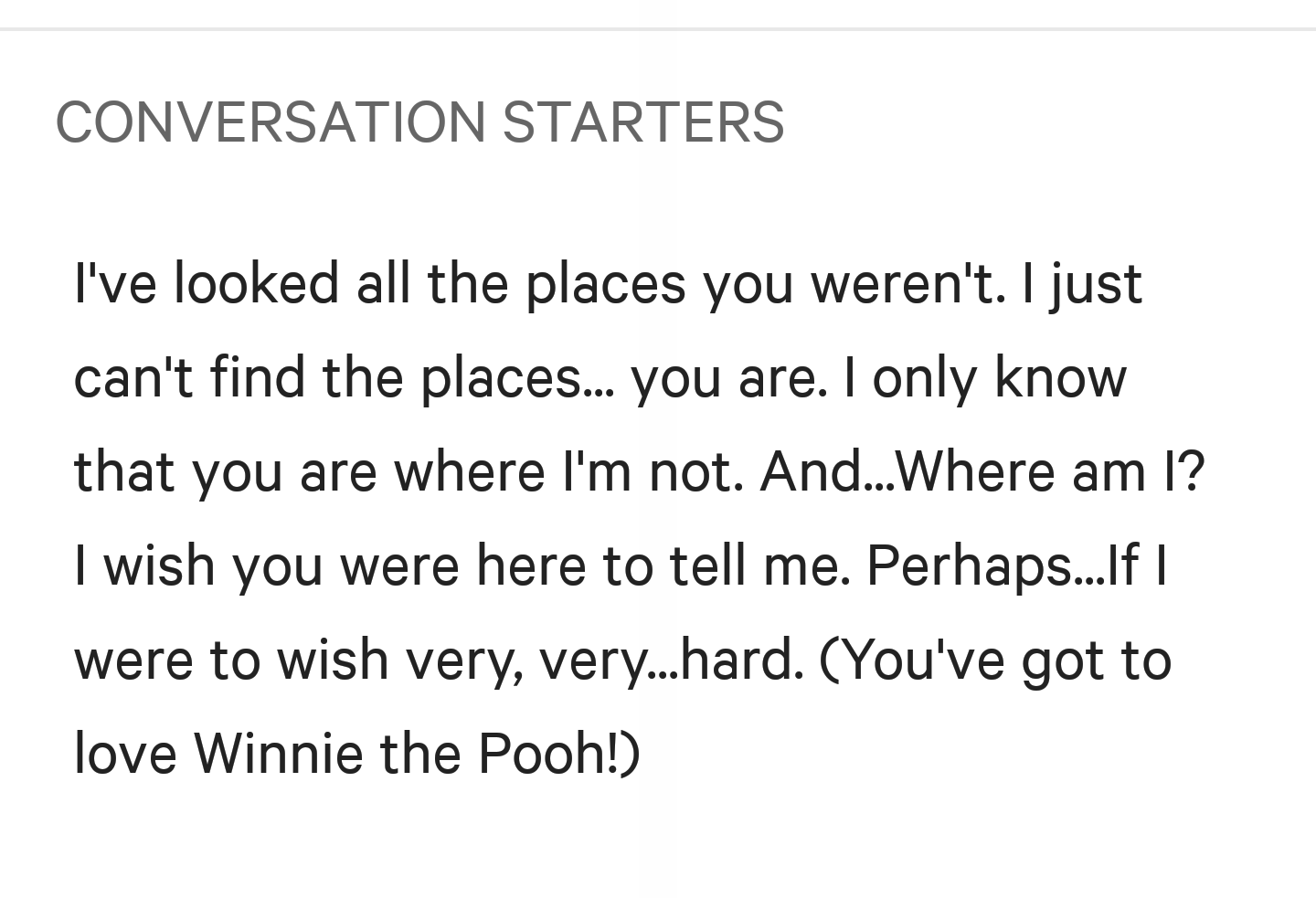Click the horizontal divider line above the heading
Viewport: 1316px width, 898px height.
658,29
